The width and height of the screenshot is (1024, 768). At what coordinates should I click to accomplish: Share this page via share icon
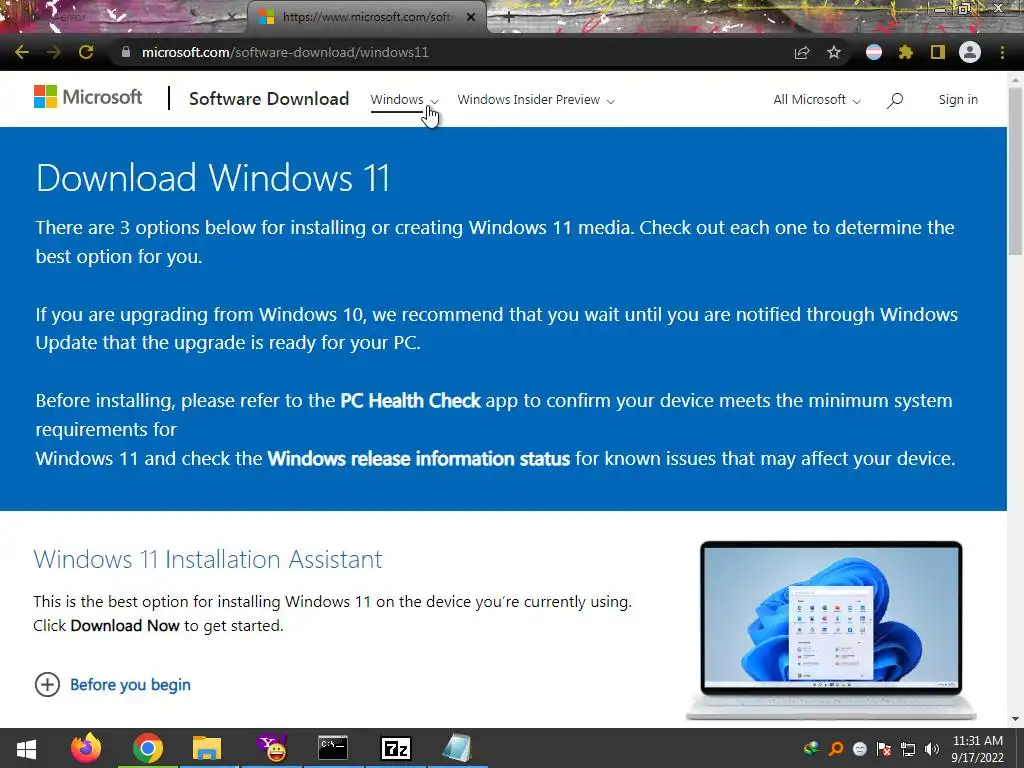pyautogui.click(x=802, y=52)
